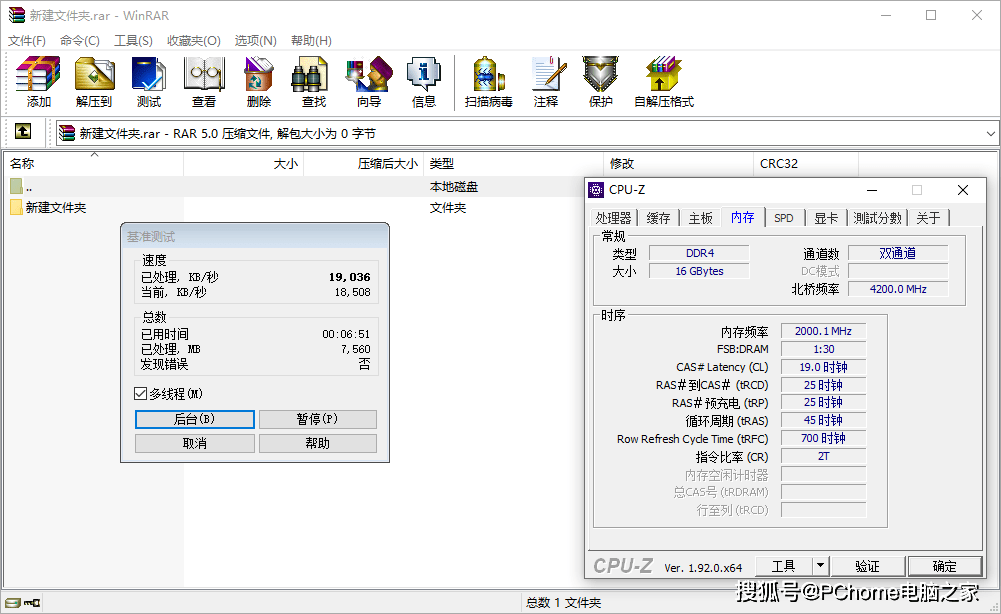1001x614 pixels.
Task: Click the 19.0 时钟 CAS latency value
Action: (x=823, y=367)
